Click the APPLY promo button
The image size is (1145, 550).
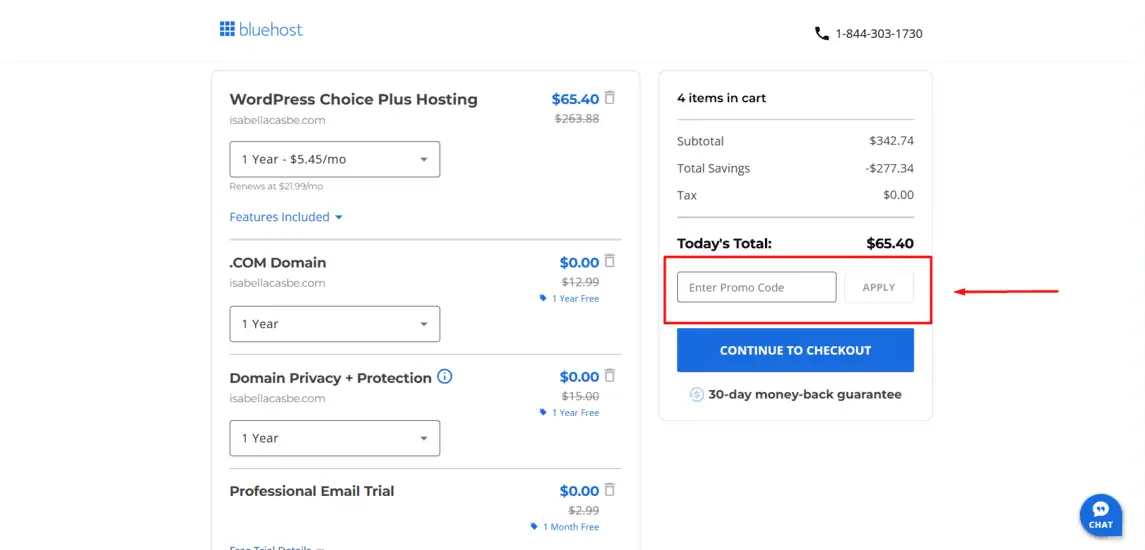click(878, 287)
